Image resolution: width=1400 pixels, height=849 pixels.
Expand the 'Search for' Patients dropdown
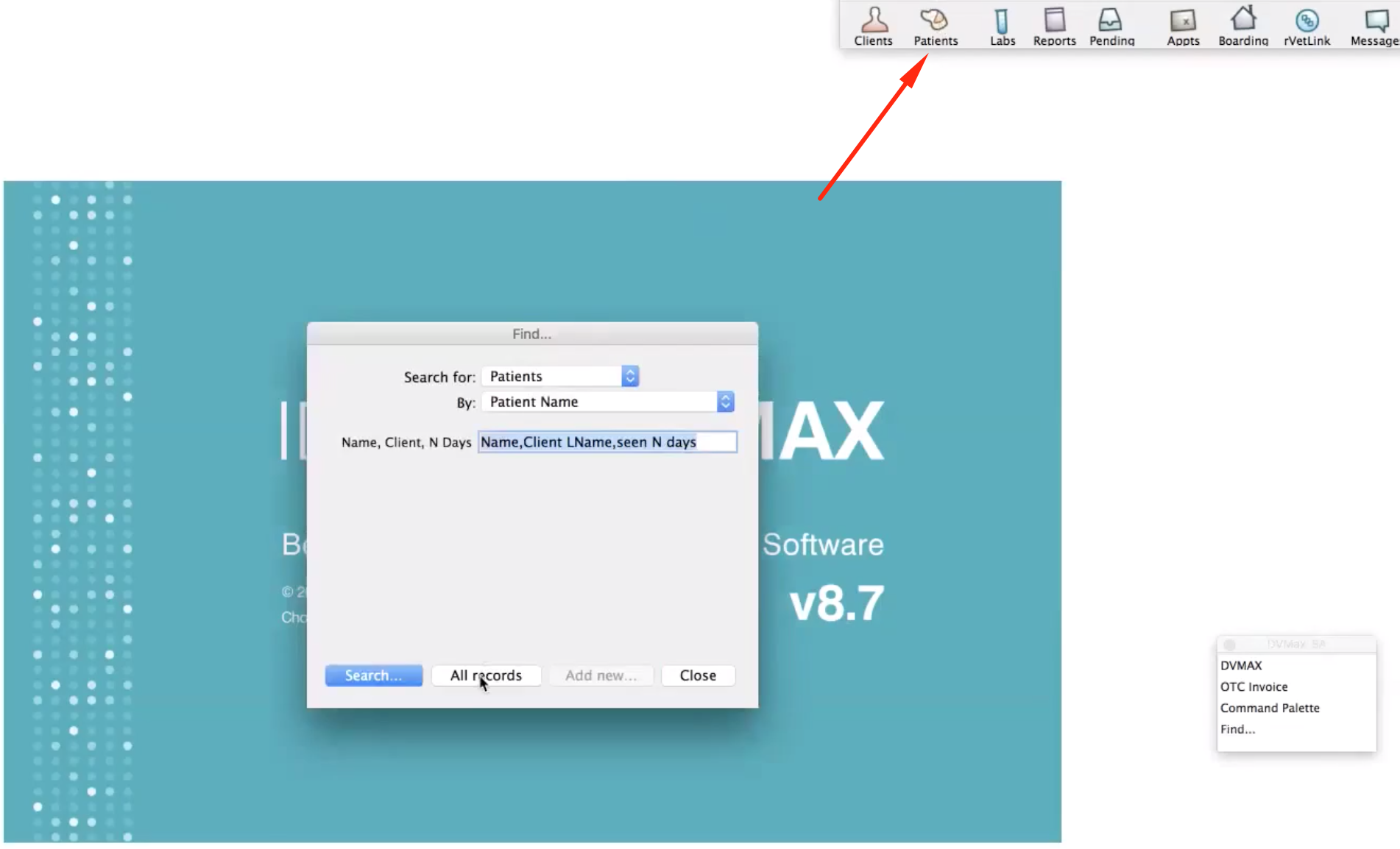click(560, 377)
